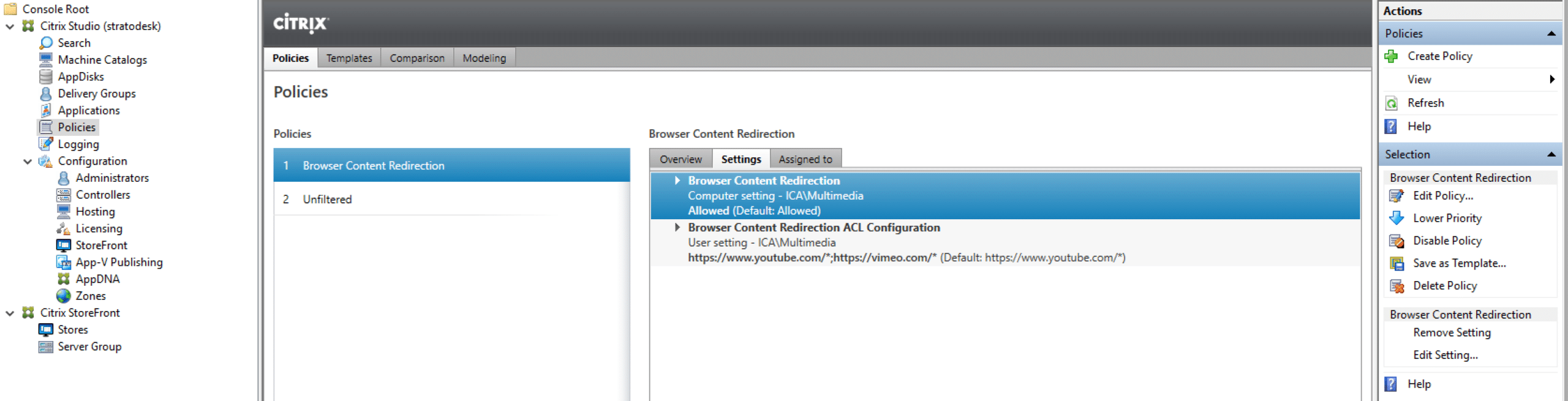
Task: Collapse the Citrix Studio (stratodesk) tree node
Action: click(10, 26)
